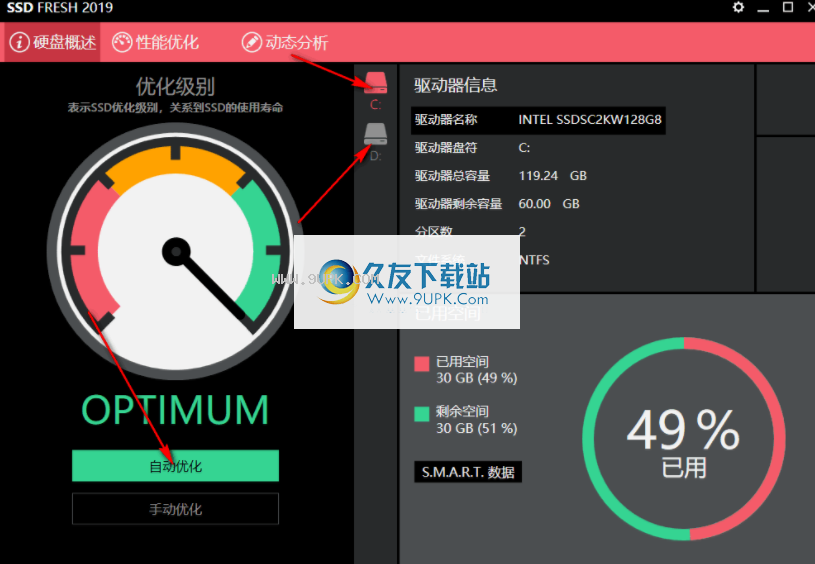Switch to the 性能优化 tab
Screen dimensions: 815x564
tap(155, 42)
